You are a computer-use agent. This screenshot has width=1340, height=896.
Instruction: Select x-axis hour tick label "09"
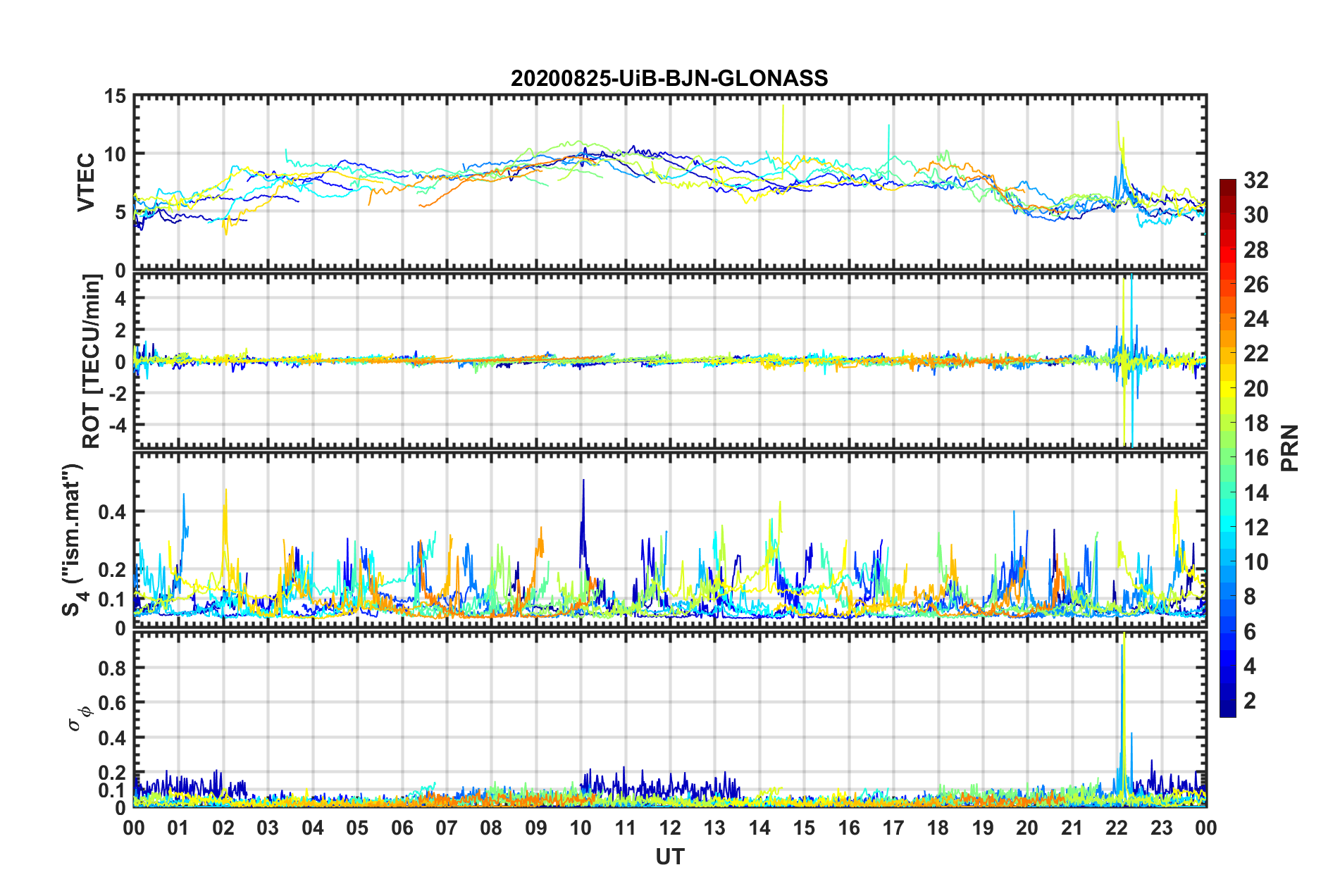pos(536,828)
